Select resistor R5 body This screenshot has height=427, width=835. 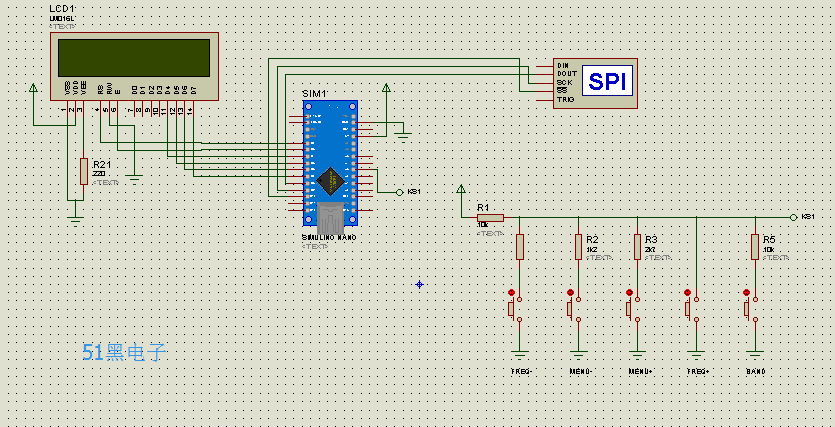pyautogui.click(x=755, y=247)
